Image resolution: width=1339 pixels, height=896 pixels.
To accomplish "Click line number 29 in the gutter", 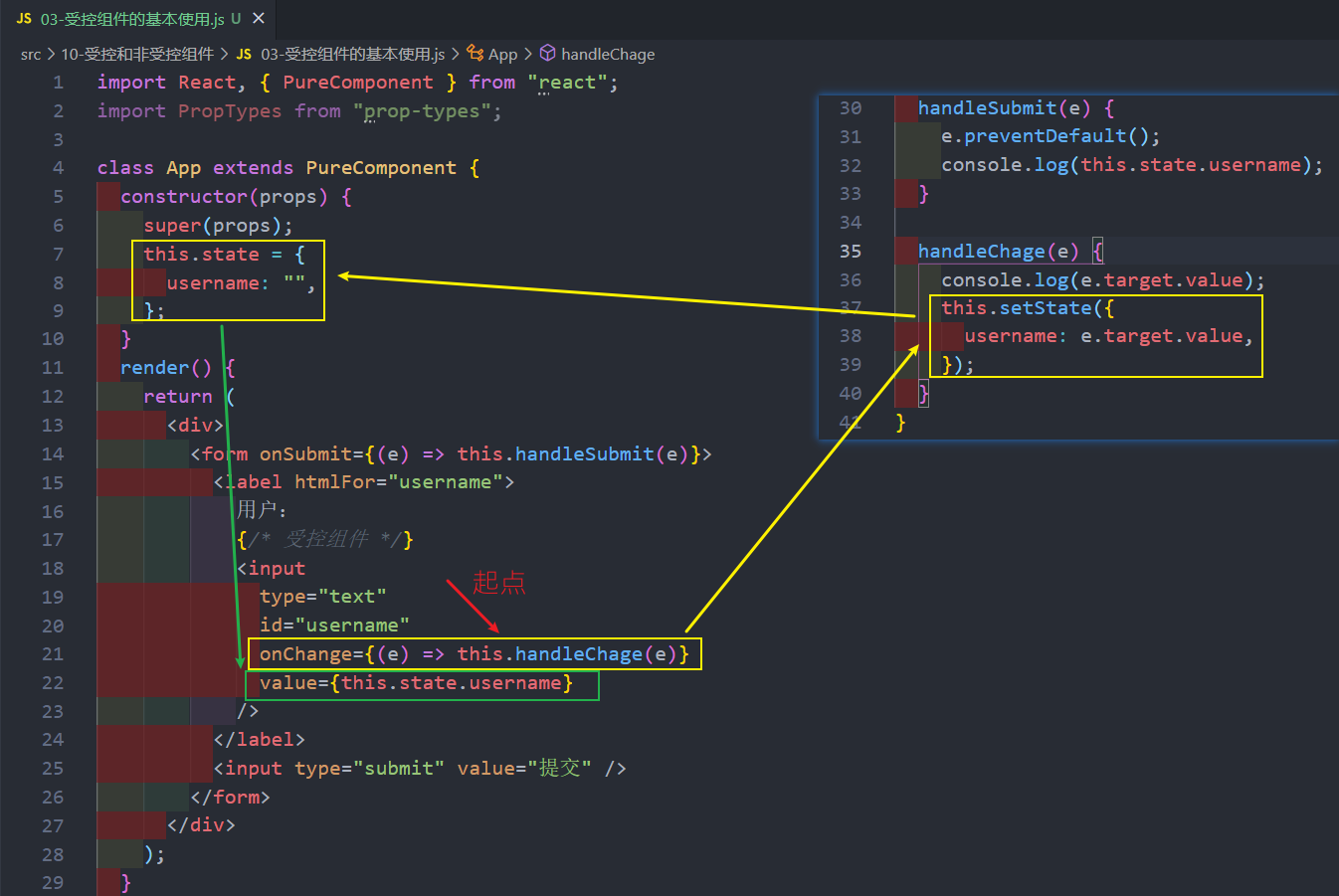I will [x=53, y=883].
